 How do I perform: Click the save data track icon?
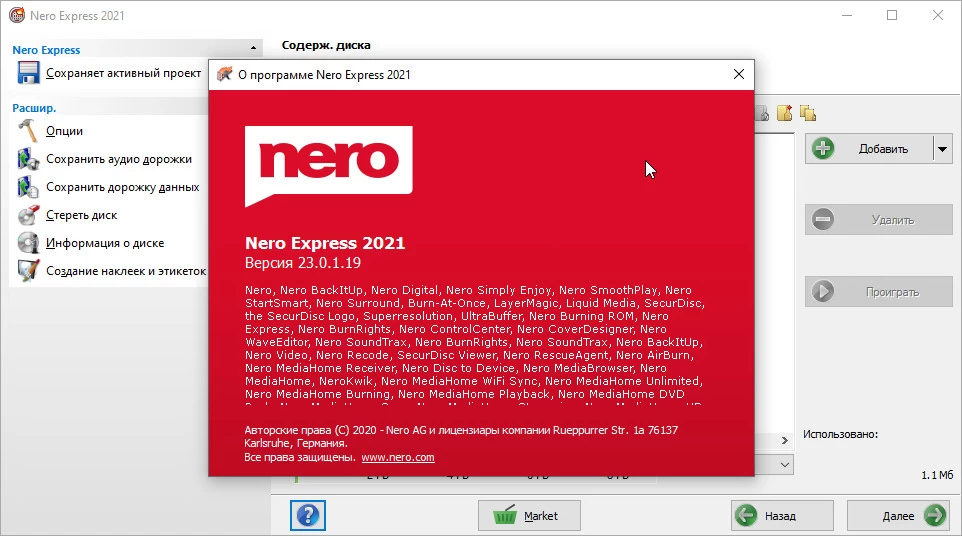[28, 187]
